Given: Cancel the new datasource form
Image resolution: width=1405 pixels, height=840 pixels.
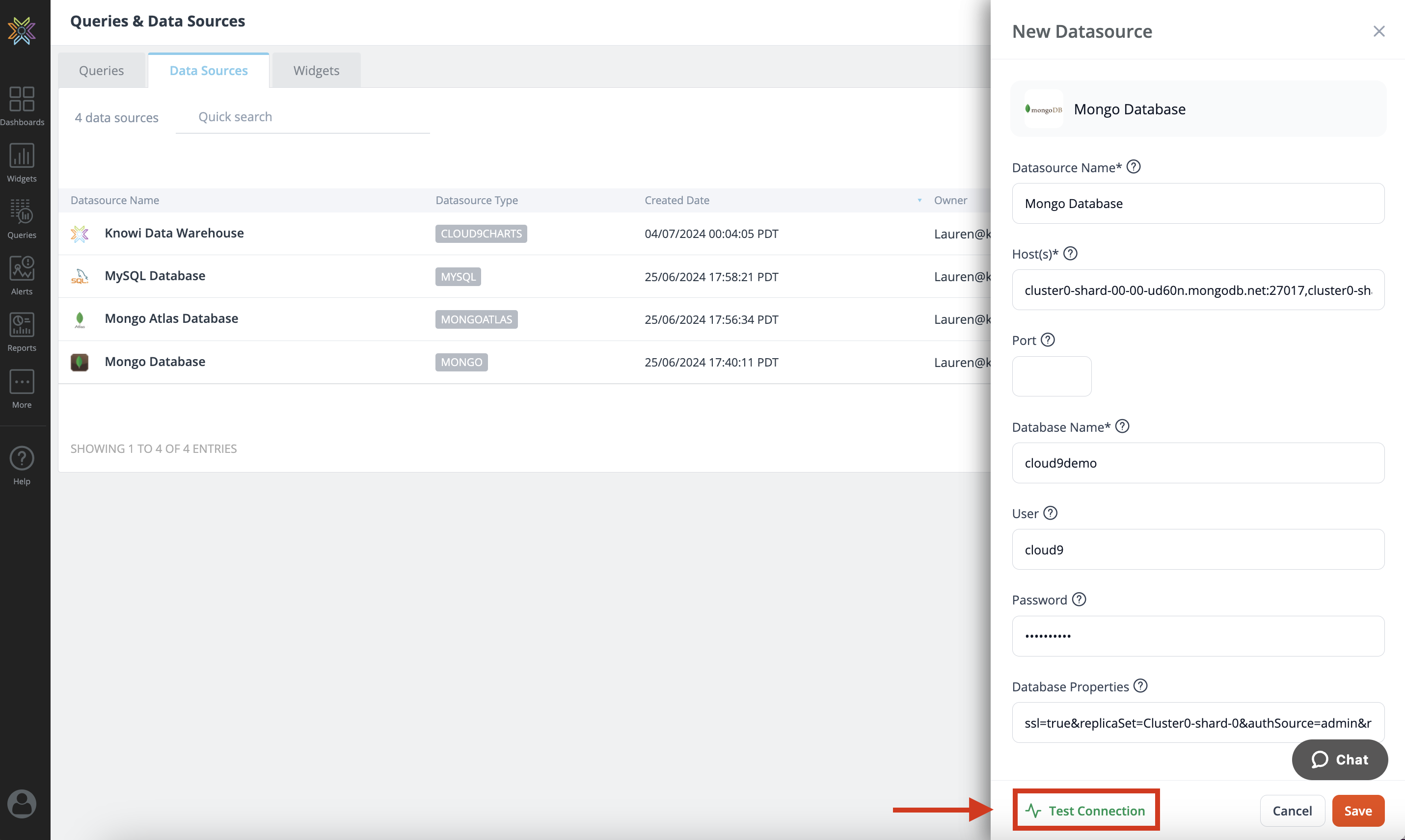Looking at the screenshot, I should tap(1292, 811).
